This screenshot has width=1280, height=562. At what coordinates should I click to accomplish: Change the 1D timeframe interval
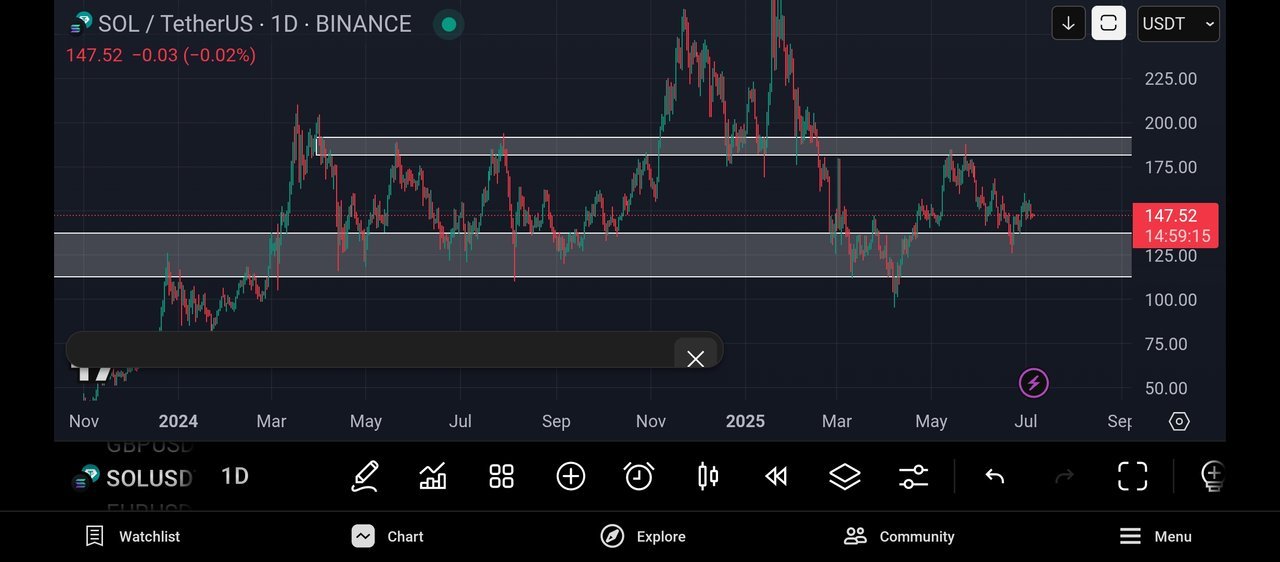235,476
